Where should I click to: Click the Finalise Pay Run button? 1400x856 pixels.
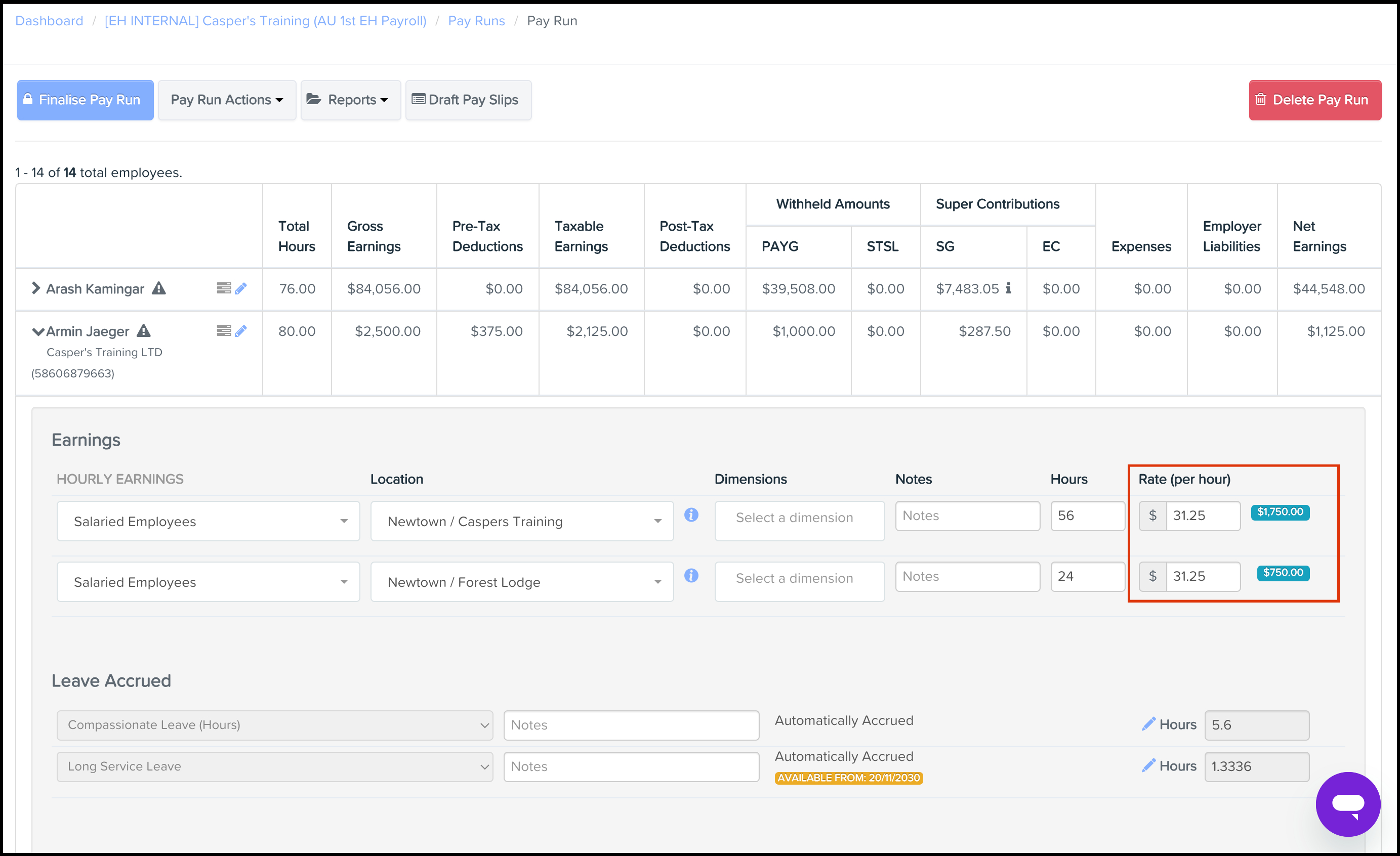click(85, 100)
